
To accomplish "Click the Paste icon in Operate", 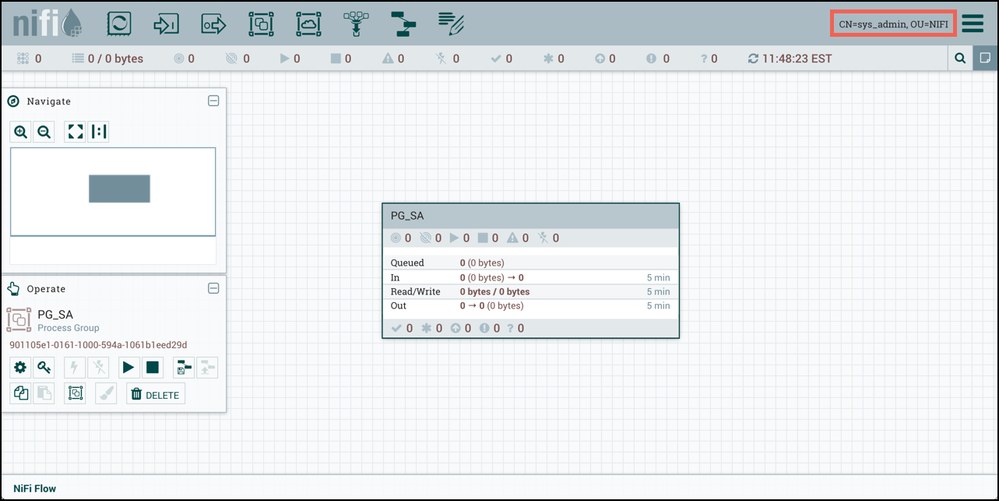I will pos(44,393).
